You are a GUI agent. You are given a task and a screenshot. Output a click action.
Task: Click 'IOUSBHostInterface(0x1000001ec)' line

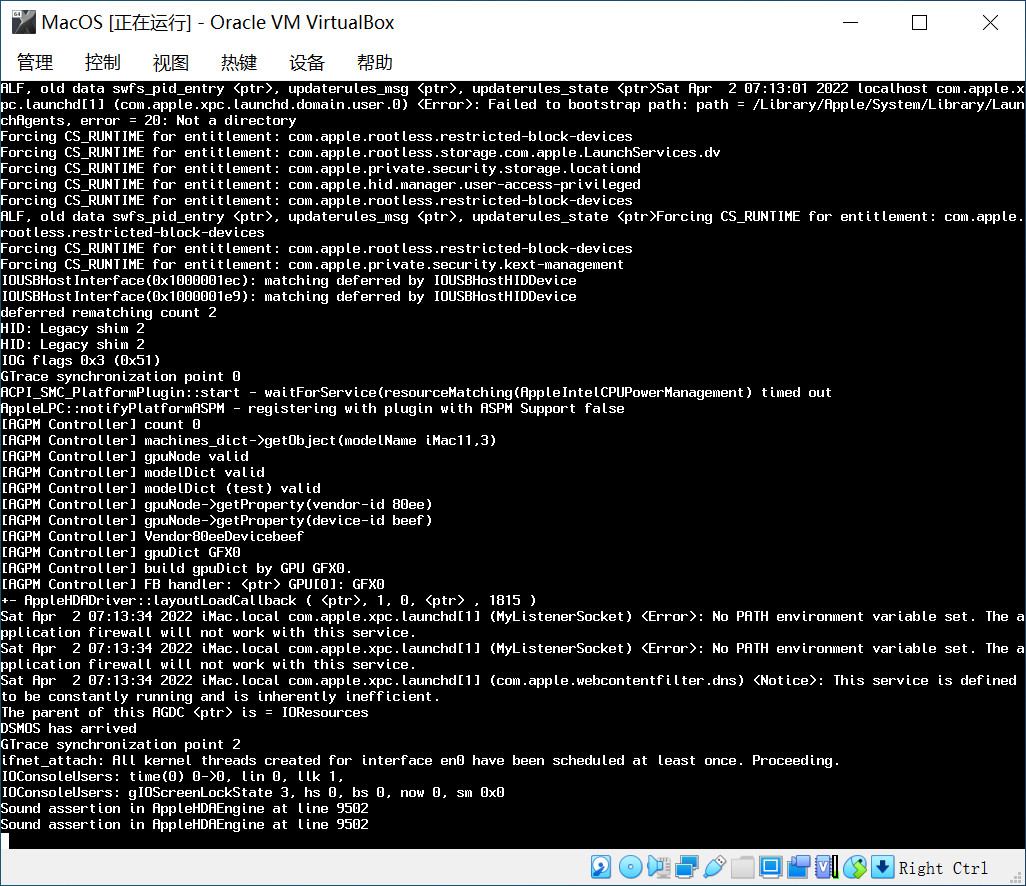point(289,280)
